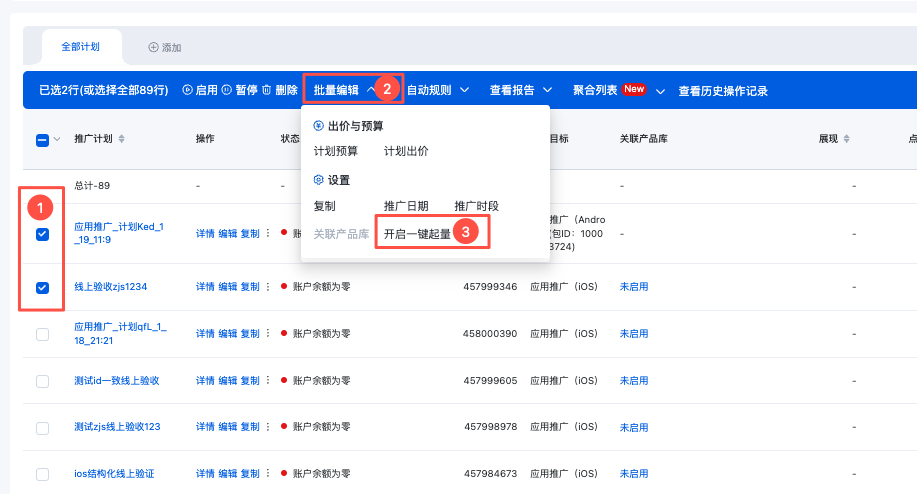Check the 测试zjs线上验收123 row checkbox
Screen dimensions: 917x494
(x=42, y=428)
